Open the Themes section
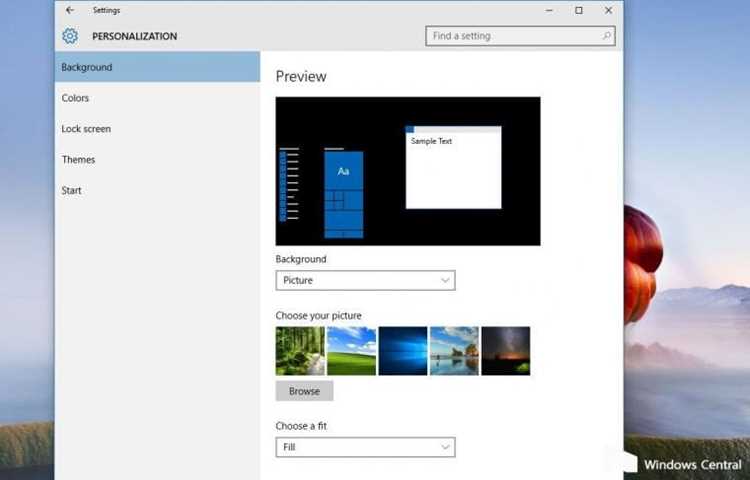Image resolution: width=750 pixels, height=480 pixels. pyautogui.click(x=157, y=160)
